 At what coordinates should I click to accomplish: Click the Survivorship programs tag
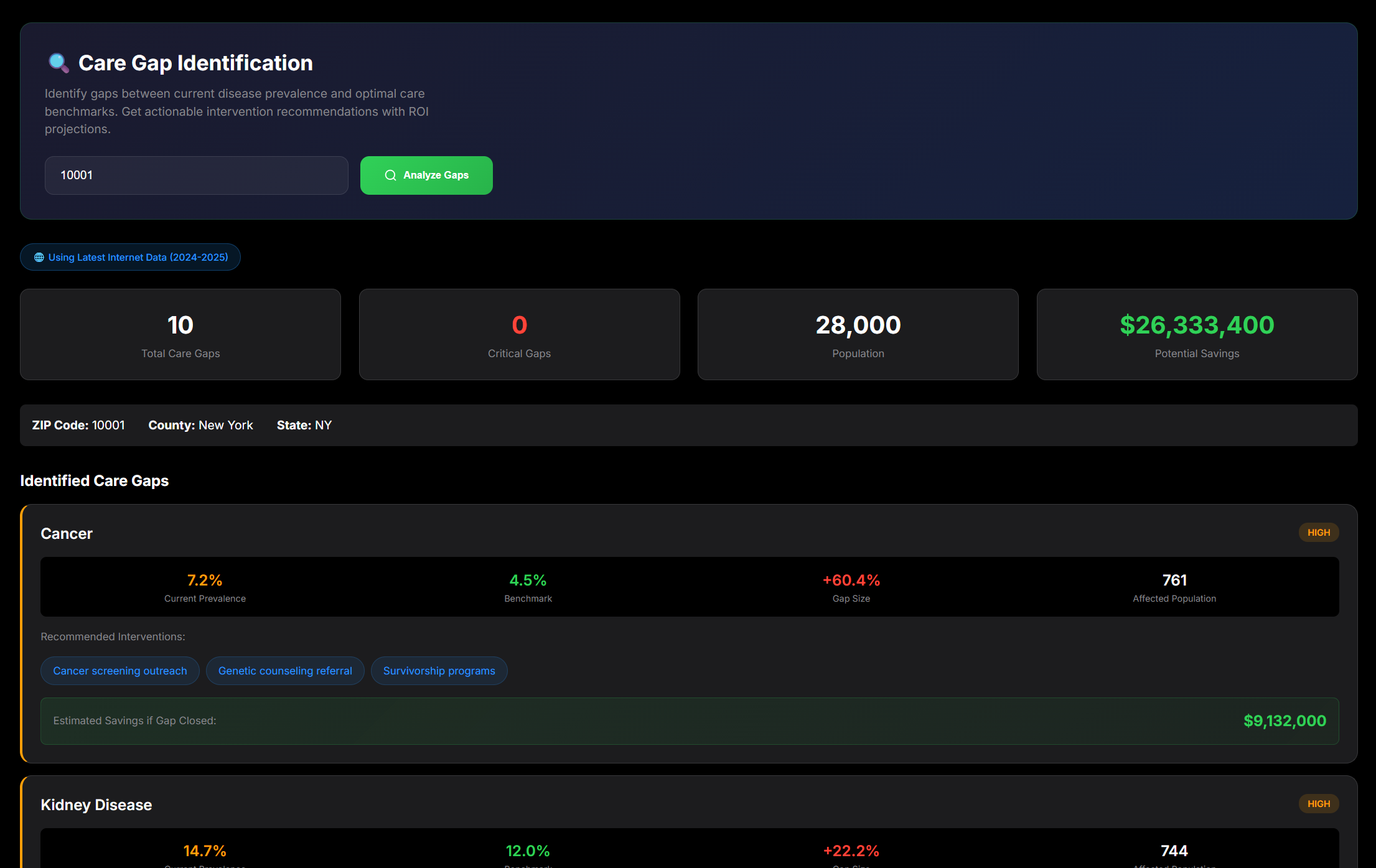tap(439, 671)
